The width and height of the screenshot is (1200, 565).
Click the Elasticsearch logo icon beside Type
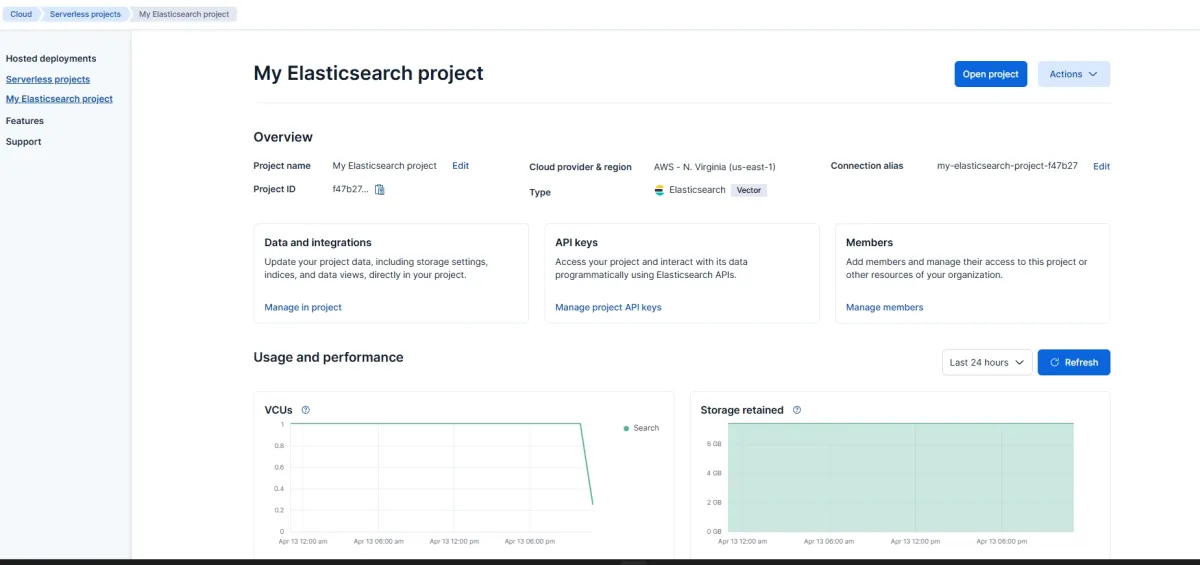click(x=659, y=190)
